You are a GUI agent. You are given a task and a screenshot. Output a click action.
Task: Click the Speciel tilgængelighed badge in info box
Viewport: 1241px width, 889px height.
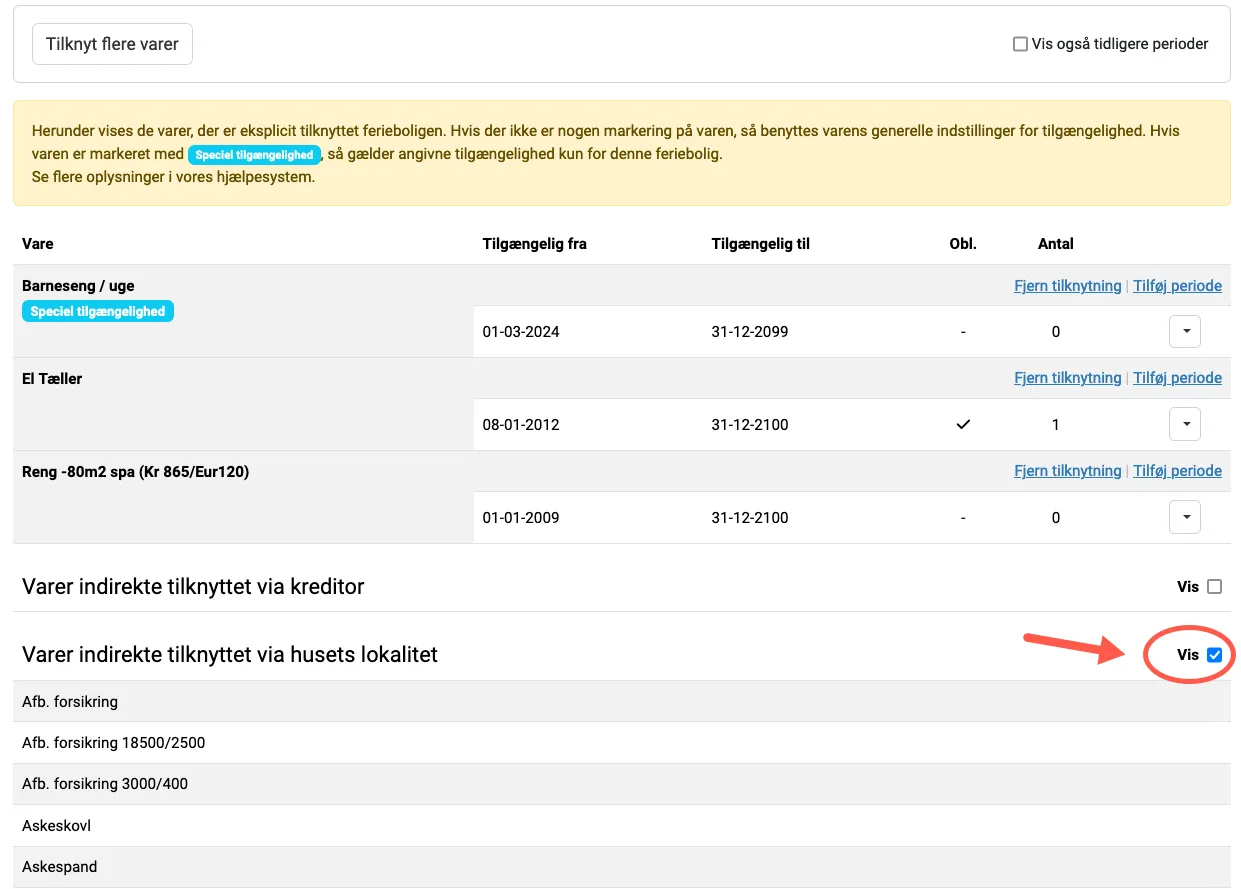[255, 155]
